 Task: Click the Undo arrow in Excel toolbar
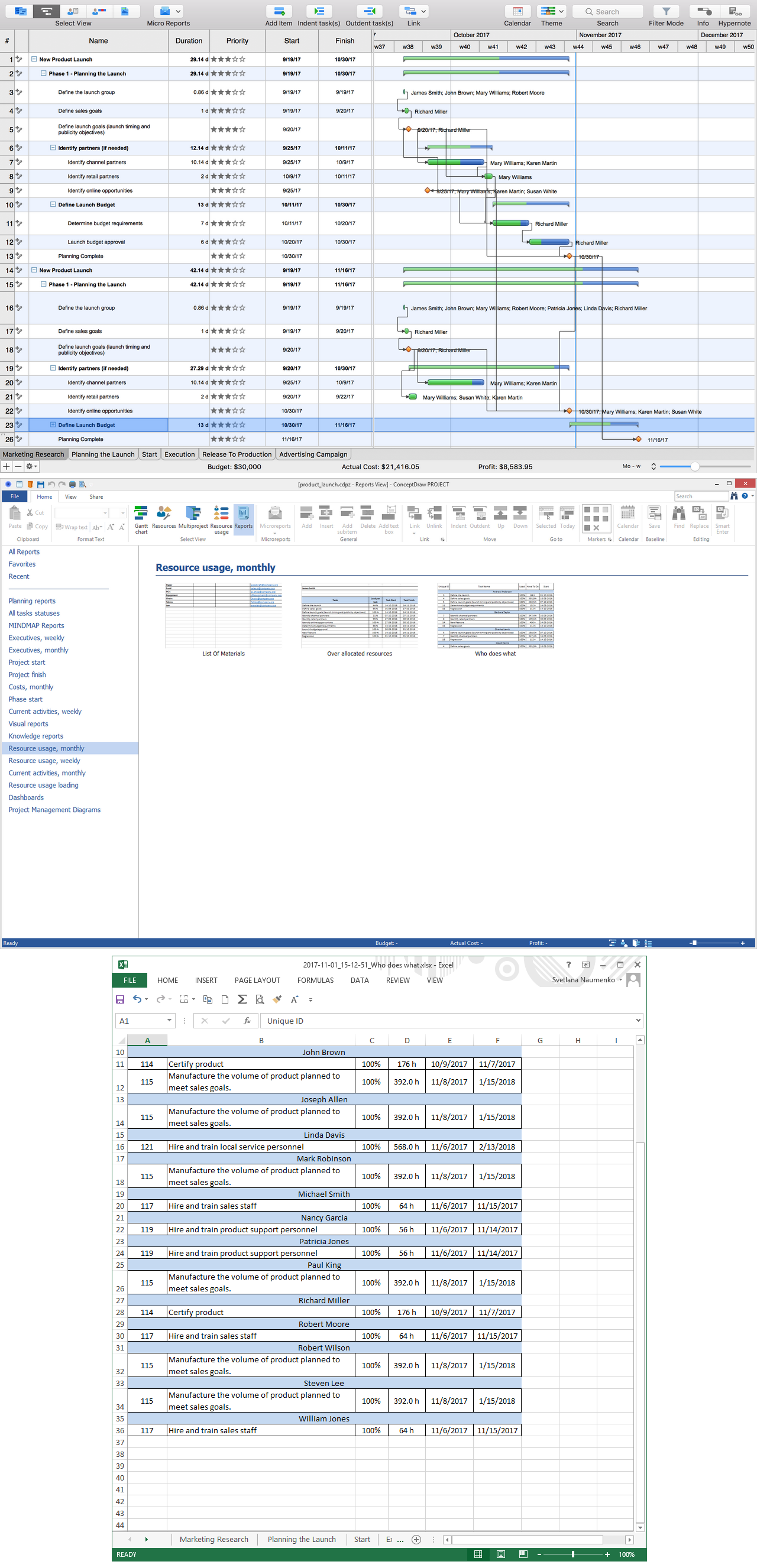[137, 999]
